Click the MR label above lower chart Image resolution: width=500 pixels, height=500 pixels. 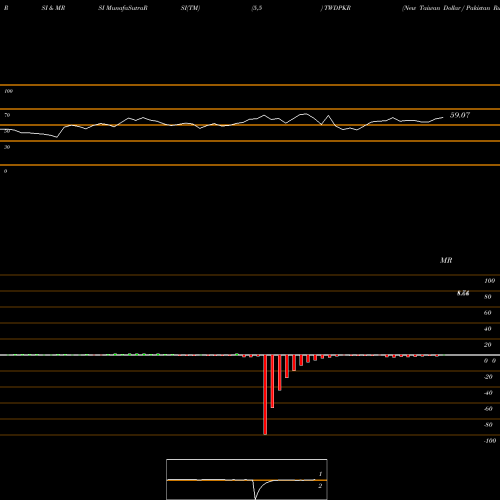[x=446, y=260]
